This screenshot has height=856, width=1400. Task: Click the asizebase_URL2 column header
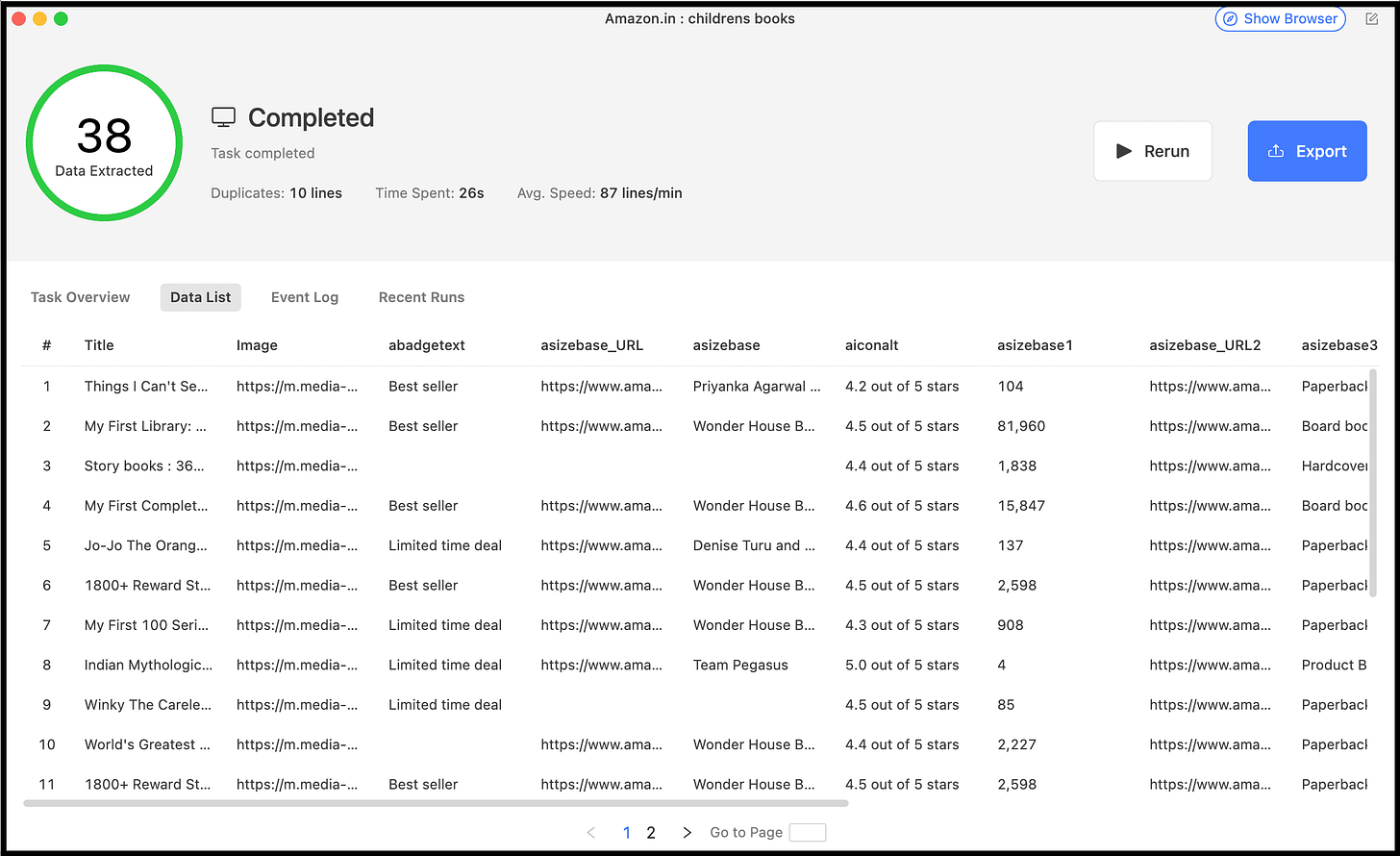(x=1205, y=345)
